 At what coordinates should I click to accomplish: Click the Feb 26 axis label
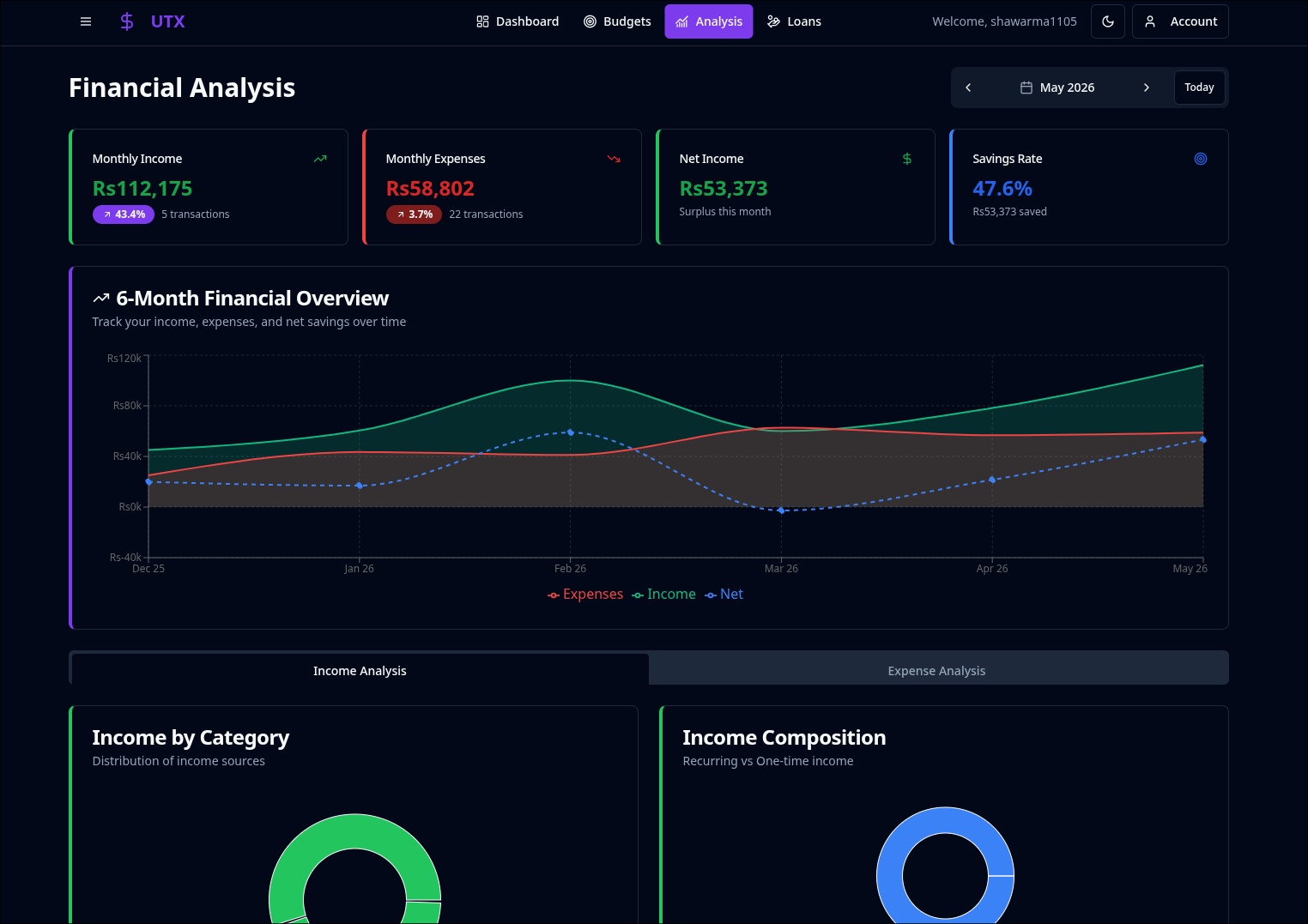coord(570,569)
